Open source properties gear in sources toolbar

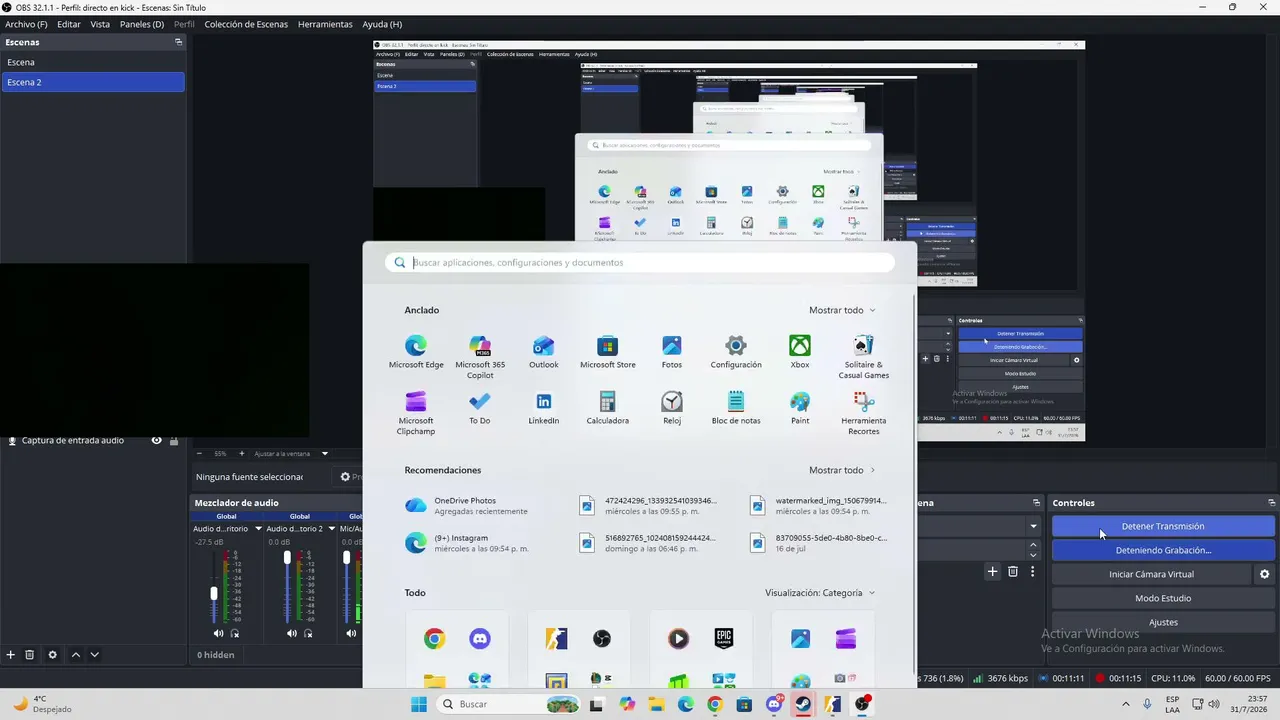pyautogui.click(x=53, y=655)
